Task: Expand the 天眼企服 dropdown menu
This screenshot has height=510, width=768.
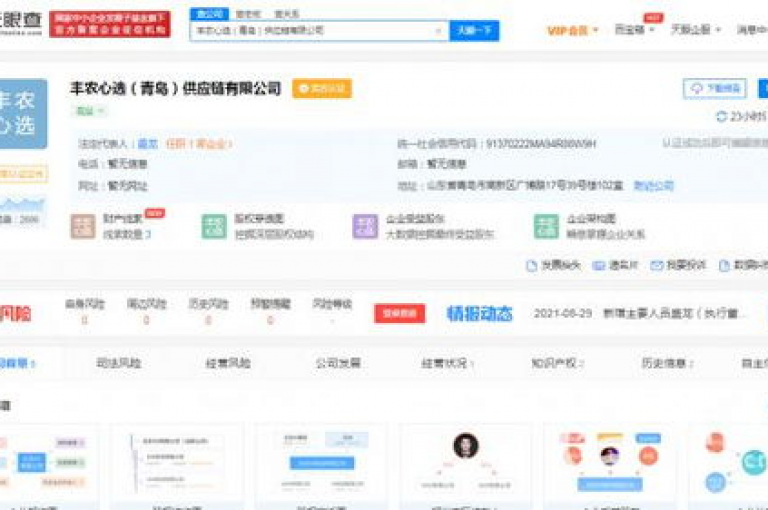Action: coord(696,29)
